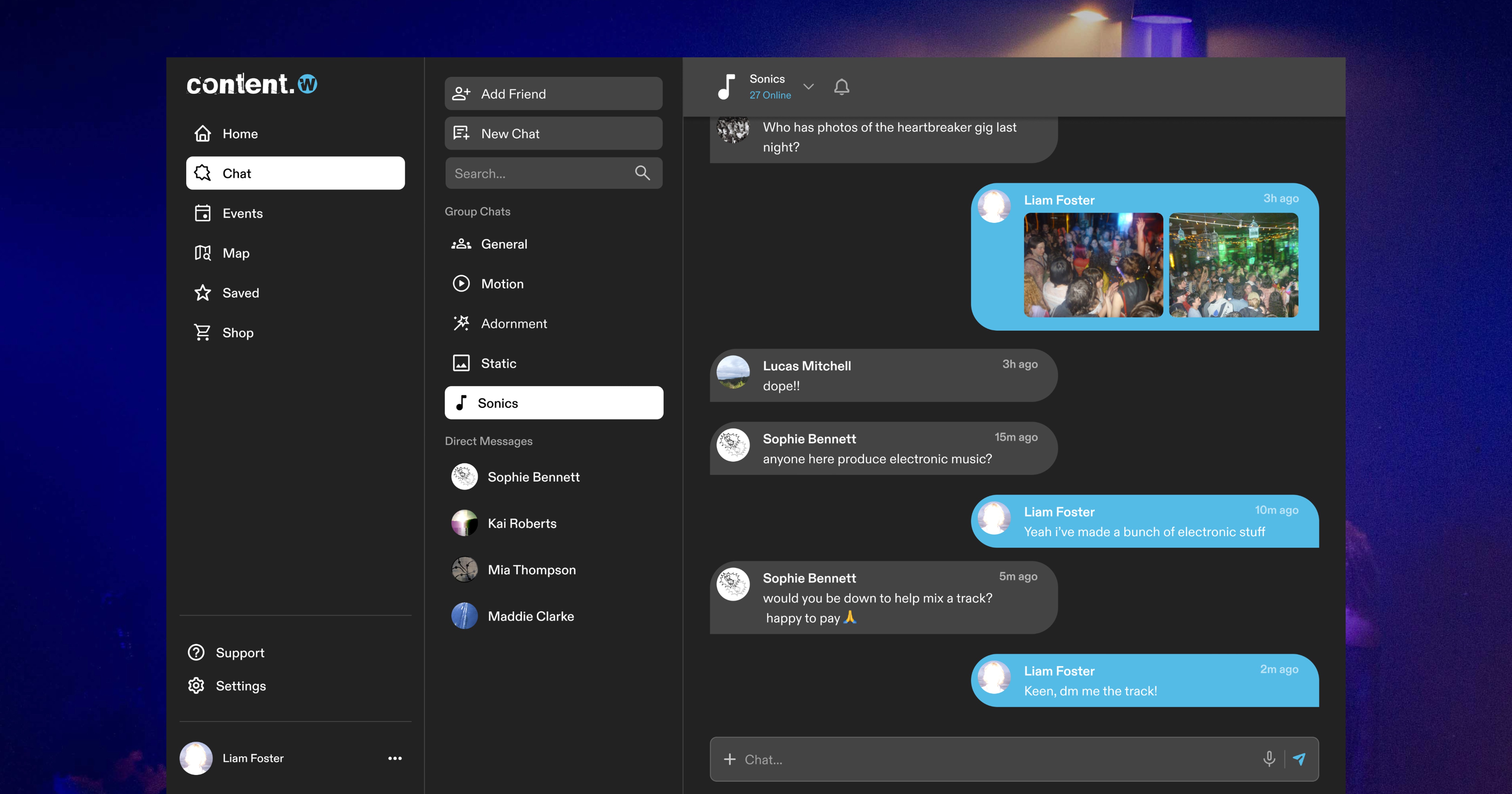Click the Add Friend button
The width and height of the screenshot is (1512, 794).
pos(553,94)
